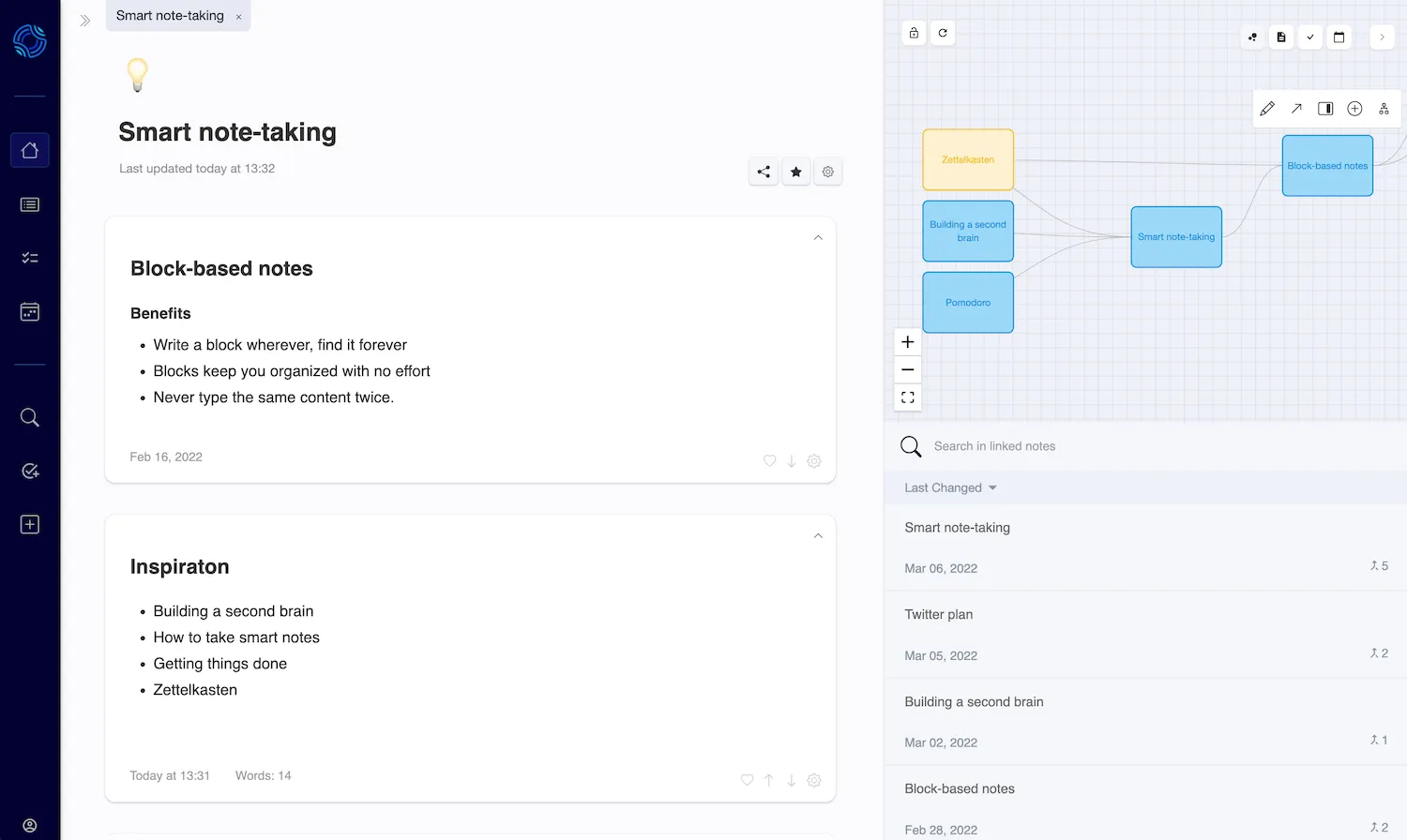Toggle the lock icon on the graph canvas
1407x840 pixels.
pyautogui.click(x=913, y=32)
